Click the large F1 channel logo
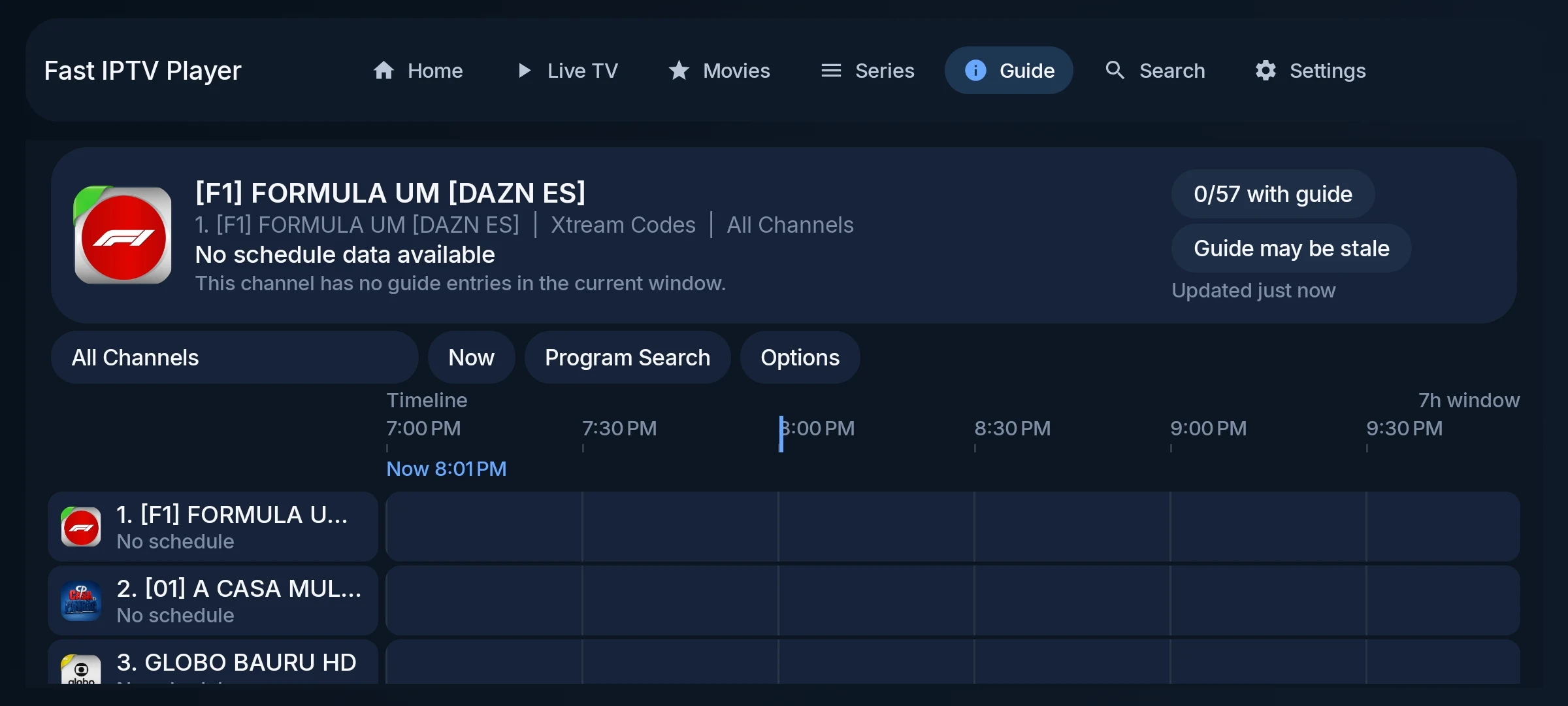 pos(123,235)
